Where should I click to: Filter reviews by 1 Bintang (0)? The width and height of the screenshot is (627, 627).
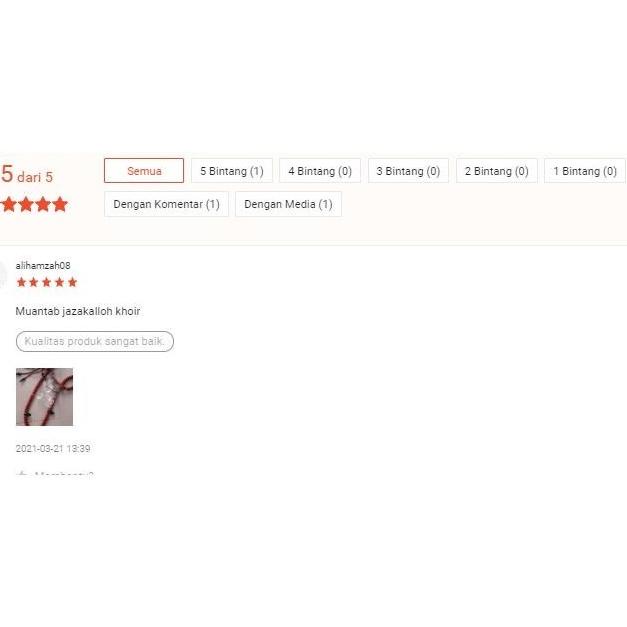coord(585,171)
